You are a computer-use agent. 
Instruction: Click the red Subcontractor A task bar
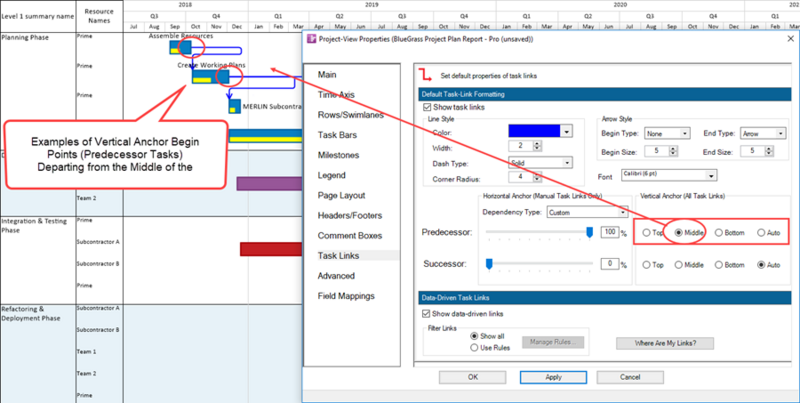click(x=271, y=249)
